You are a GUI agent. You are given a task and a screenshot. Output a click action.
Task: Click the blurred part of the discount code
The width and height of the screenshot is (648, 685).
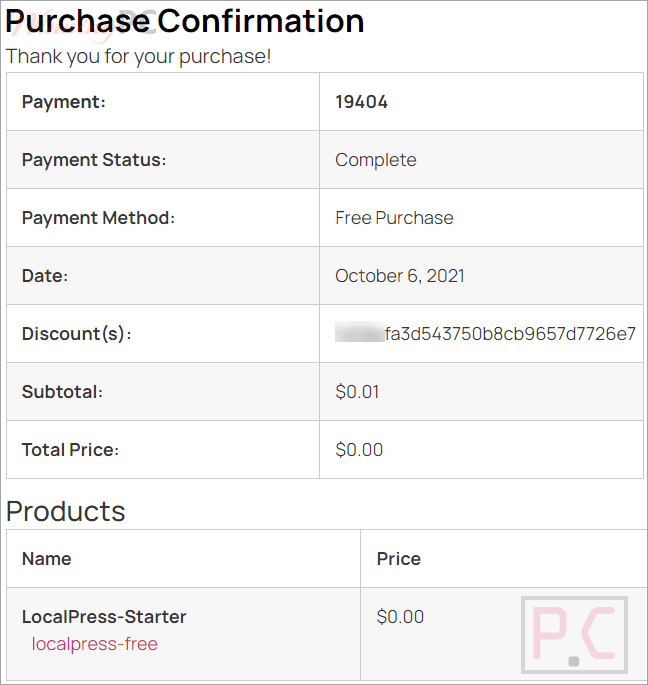click(x=360, y=332)
